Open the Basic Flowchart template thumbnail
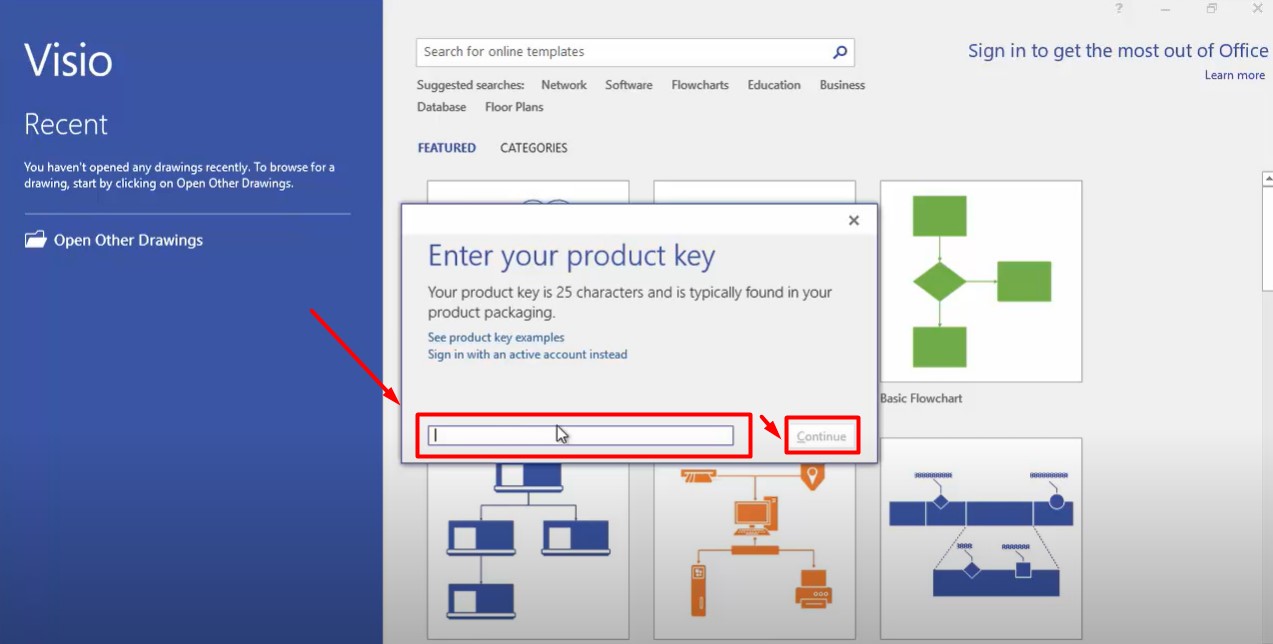 tap(981, 281)
